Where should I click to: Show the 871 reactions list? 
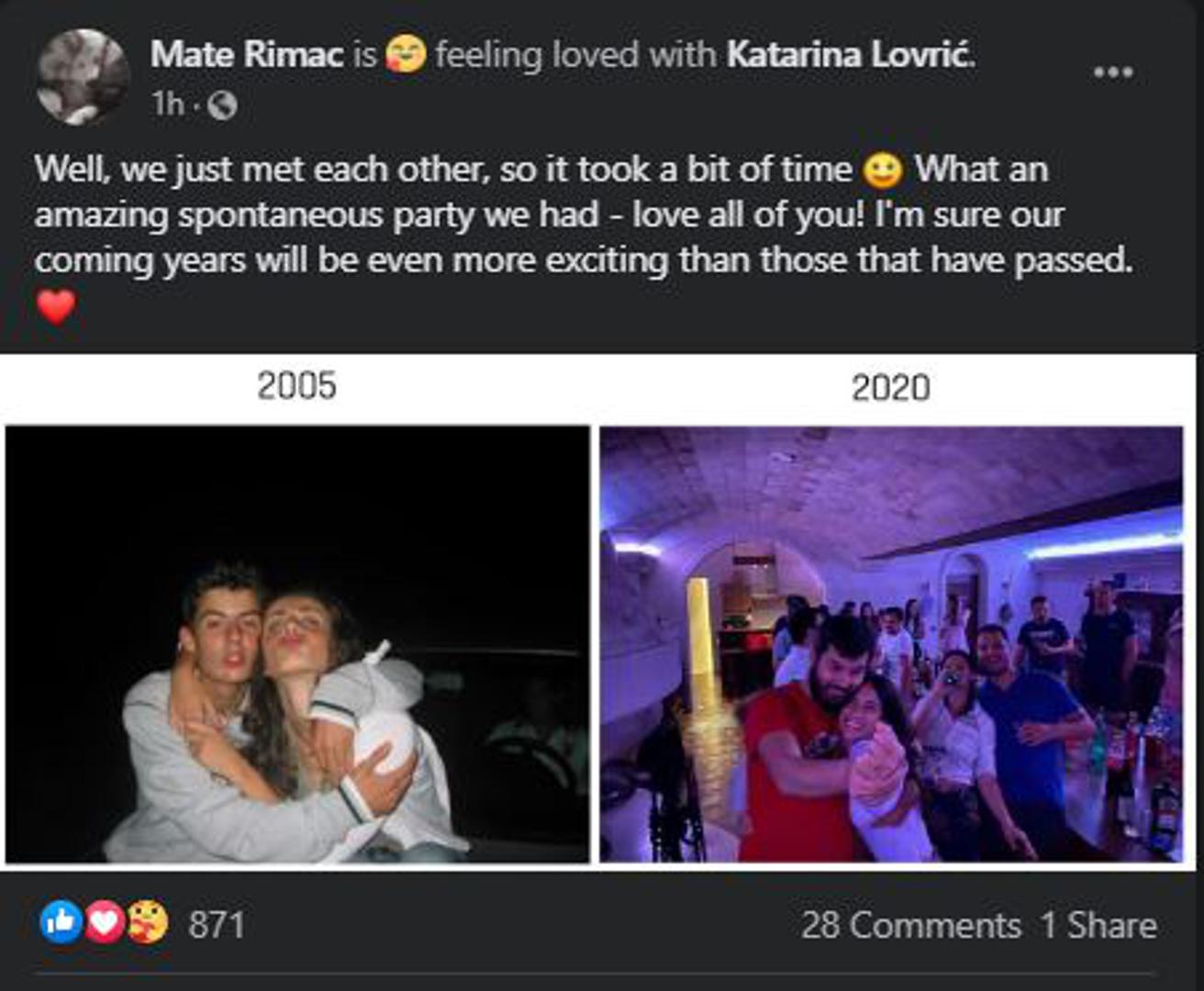[x=217, y=924]
